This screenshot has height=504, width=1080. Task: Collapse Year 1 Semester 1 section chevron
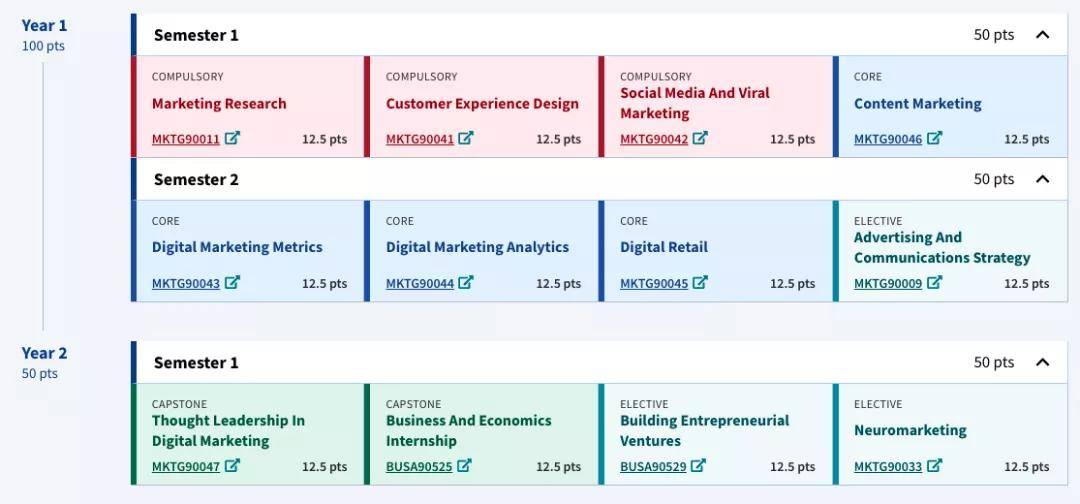1043,35
